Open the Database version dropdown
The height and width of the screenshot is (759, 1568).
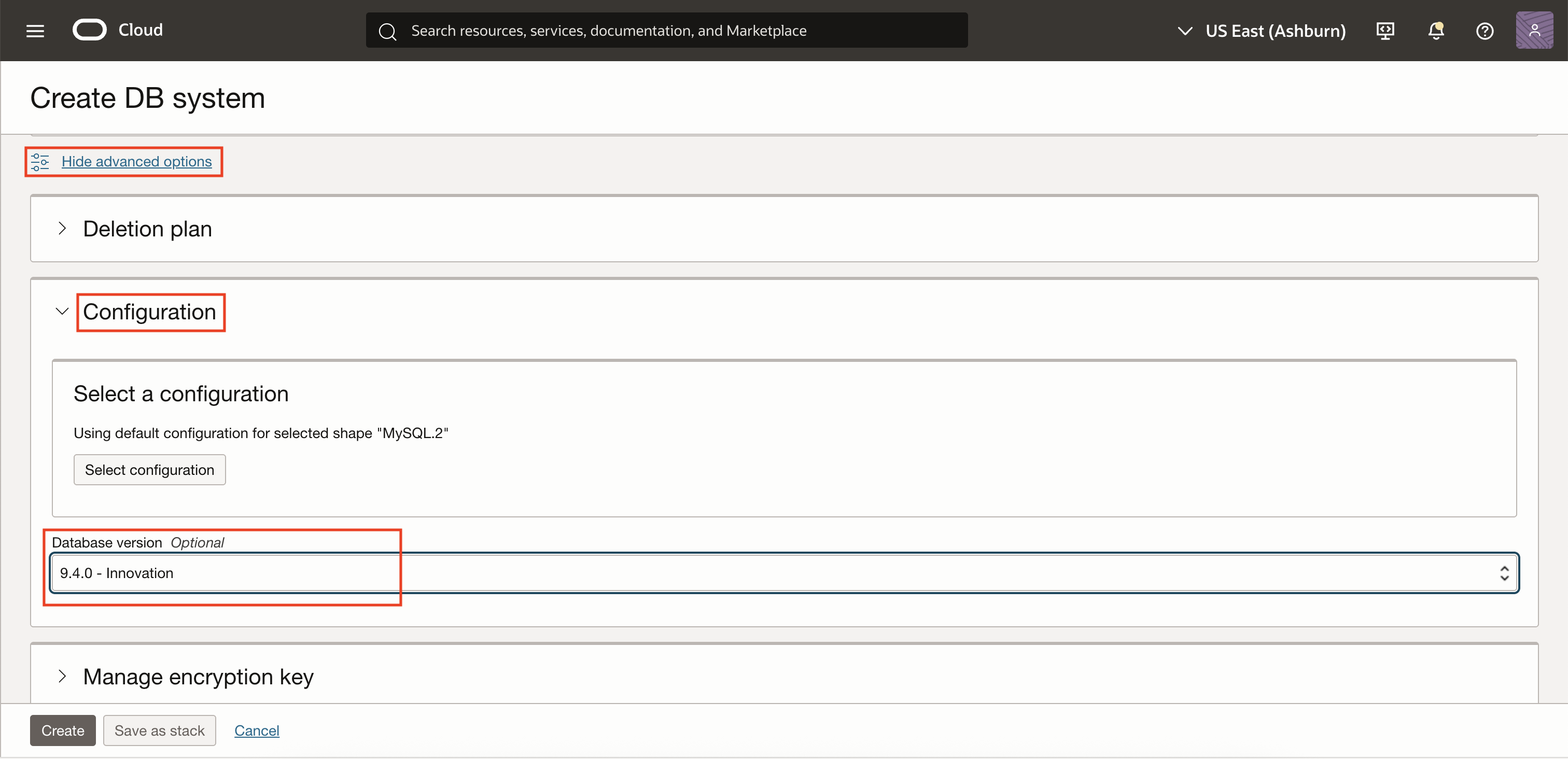(1504, 572)
